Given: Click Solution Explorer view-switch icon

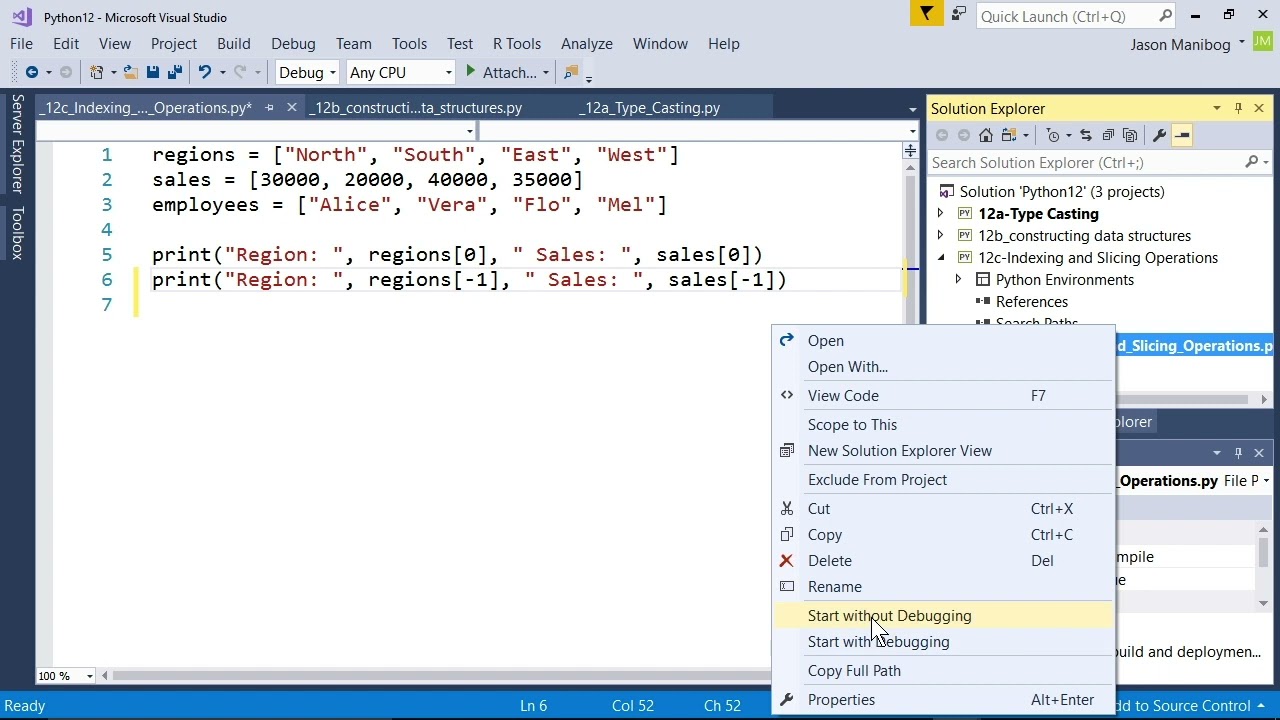Looking at the screenshot, I should point(1009,135).
